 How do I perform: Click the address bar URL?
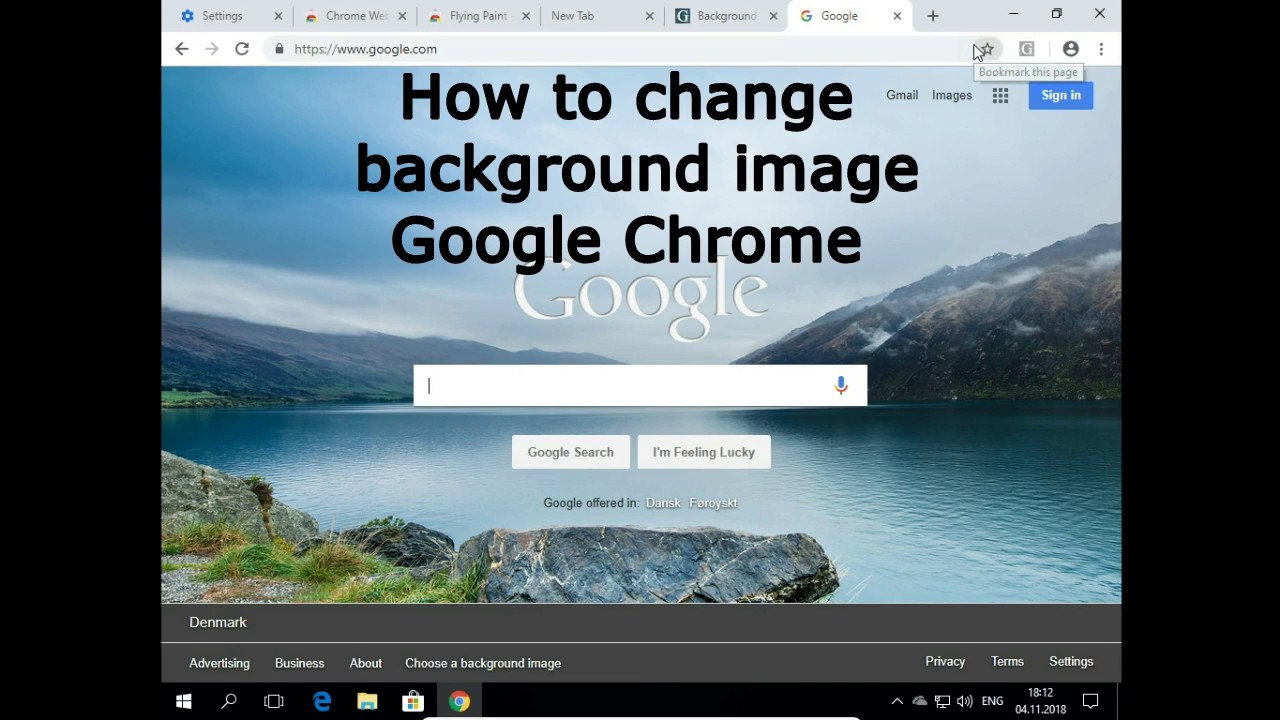click(365, 49)
